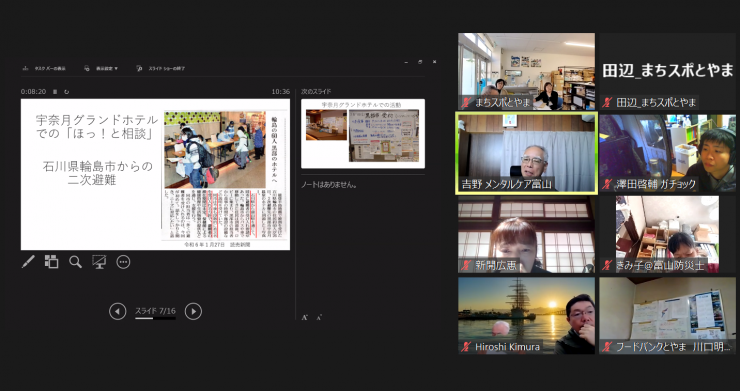Viewport: 740px width, 391px height.
Task: Activate the zoom-into-slide magnifier tool
Action: (x=76, y=262)
